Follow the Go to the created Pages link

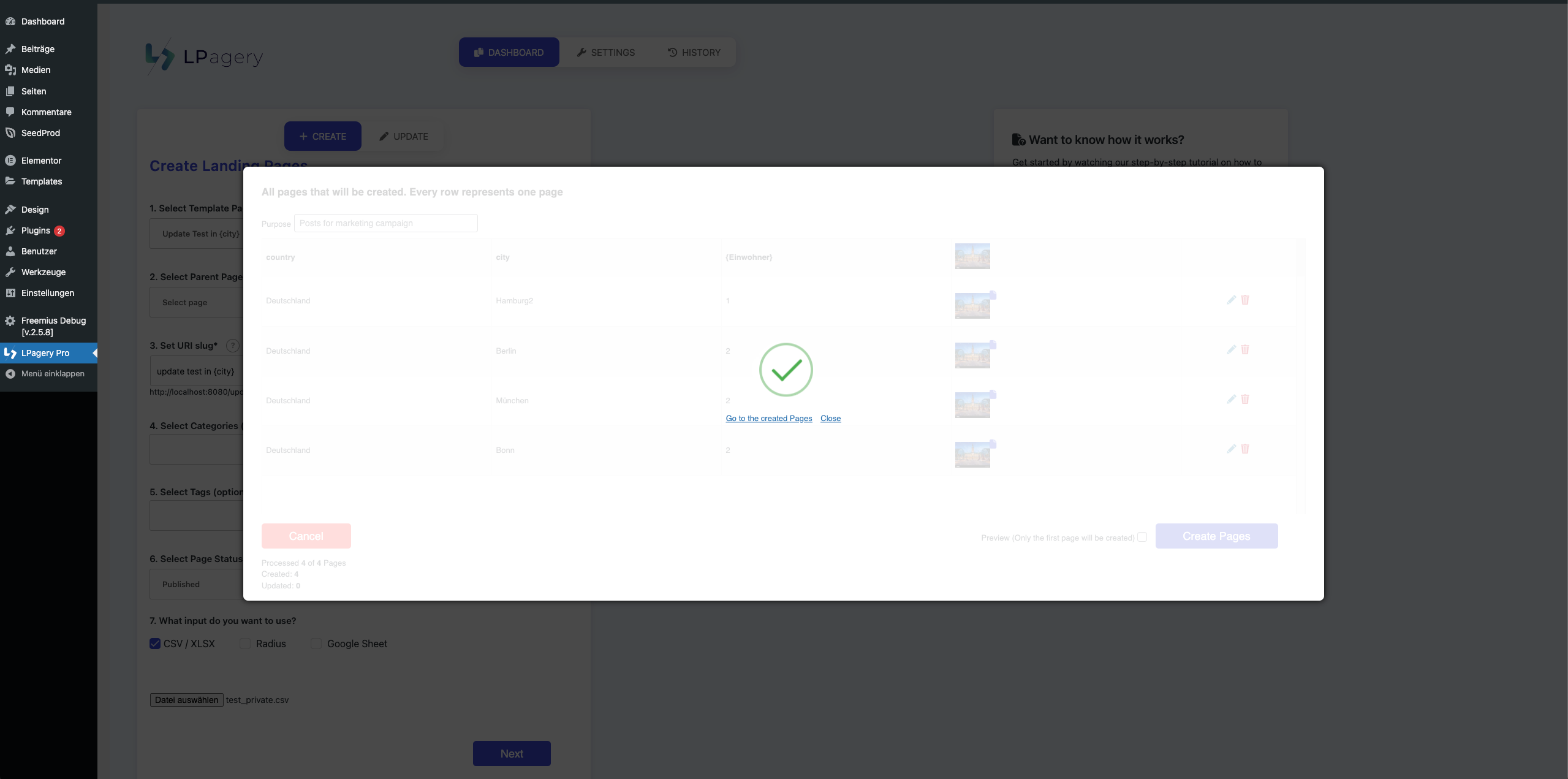pyautogui.click(x=768, y=418)
